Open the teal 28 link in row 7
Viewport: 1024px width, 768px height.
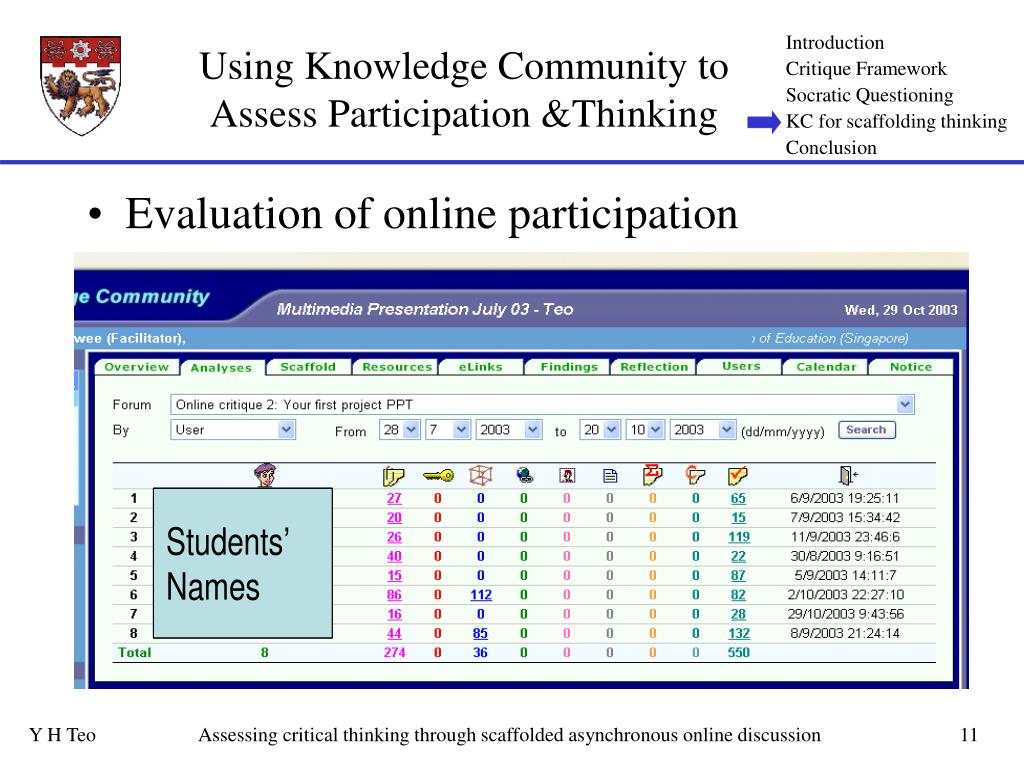pos(738,614)
